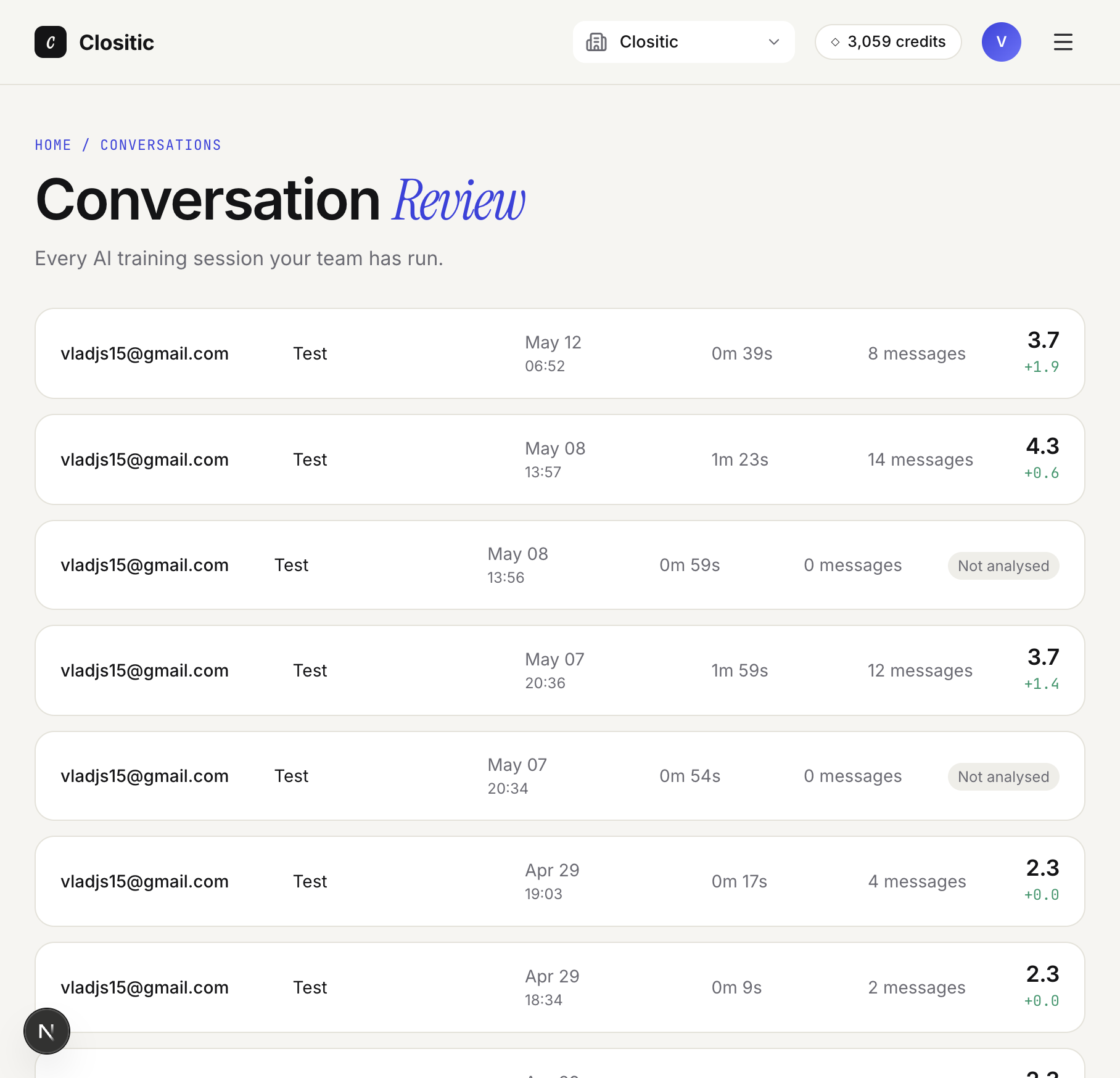The width and height of the screenshot is (1120, 1078).
Task: Go to HOME breadcrumb link
Action: 53,145
